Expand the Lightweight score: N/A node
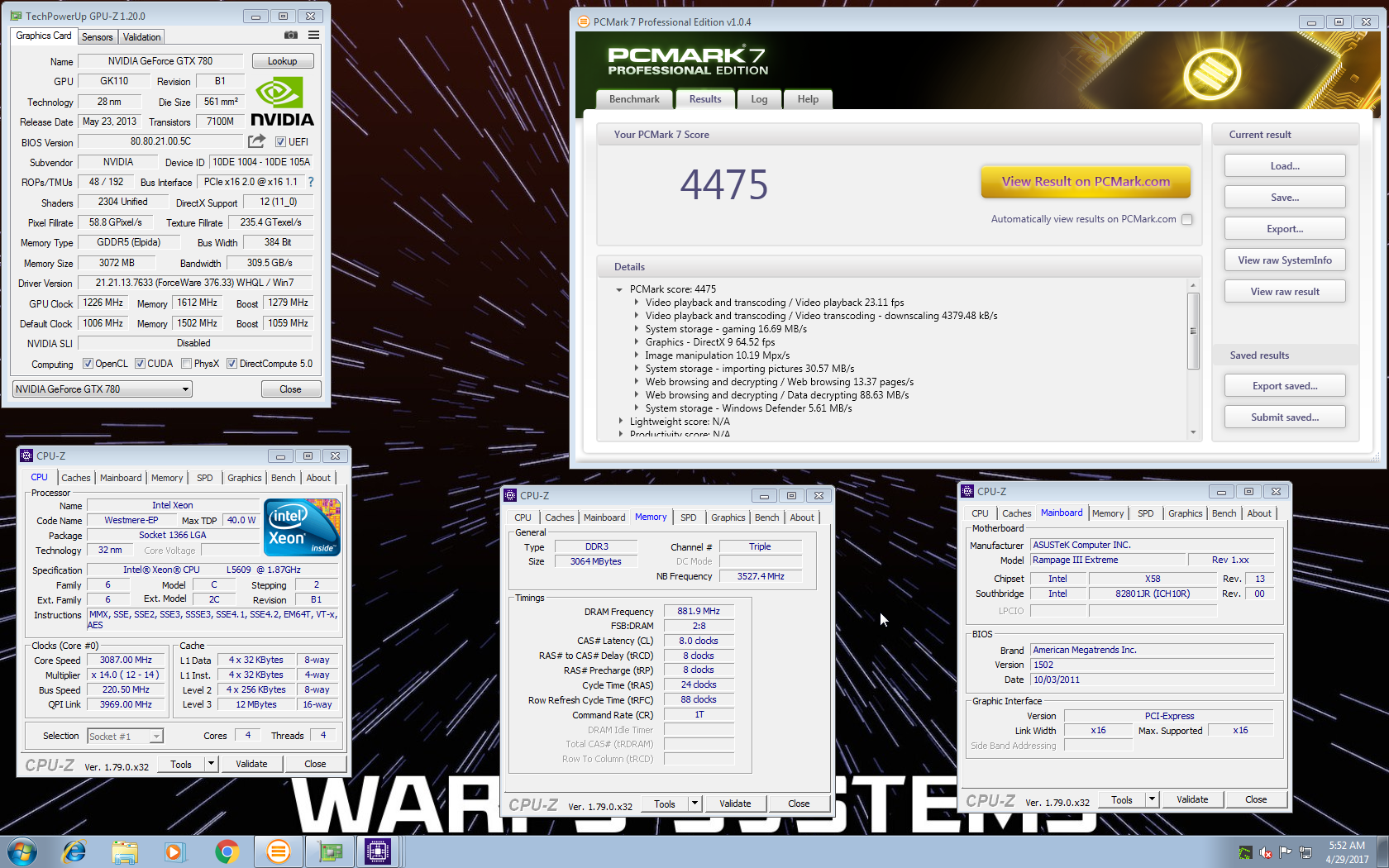The height and width of the screenshot is (868, 1389). click(x=620, y=422)
